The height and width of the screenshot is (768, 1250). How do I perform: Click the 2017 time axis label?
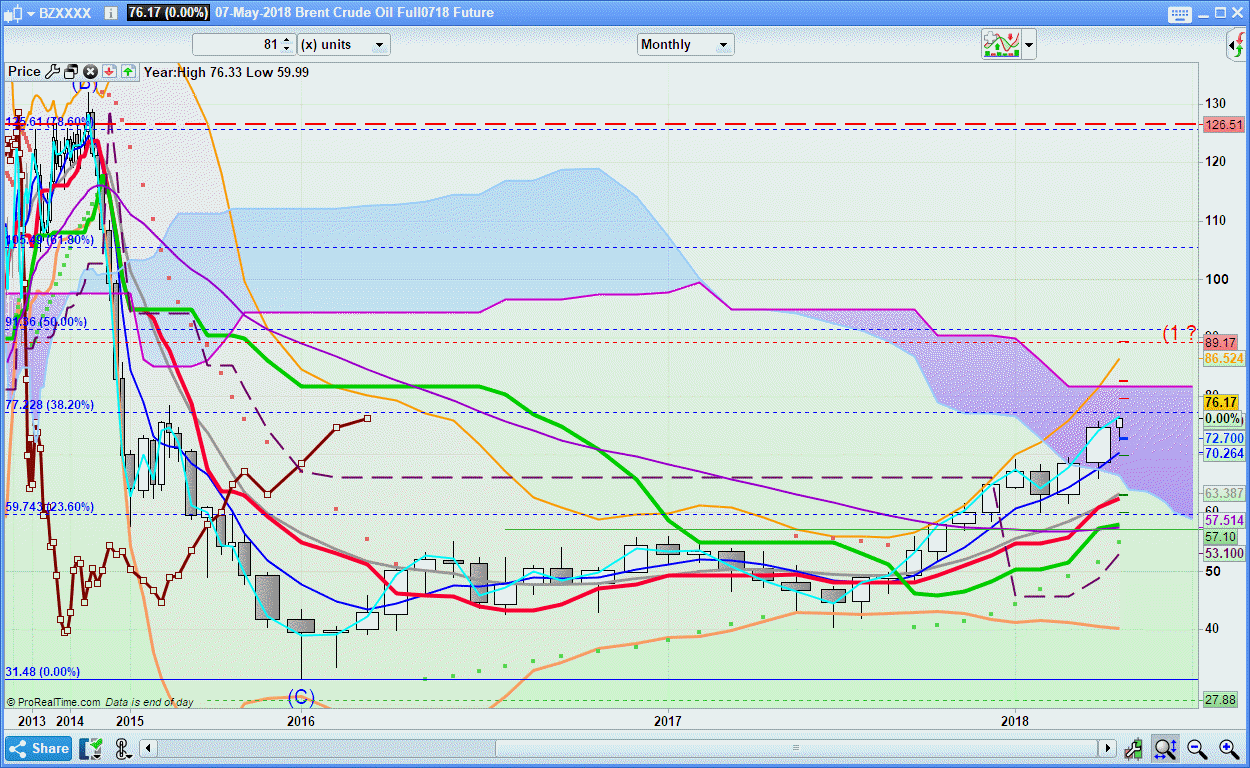point(668,720)
